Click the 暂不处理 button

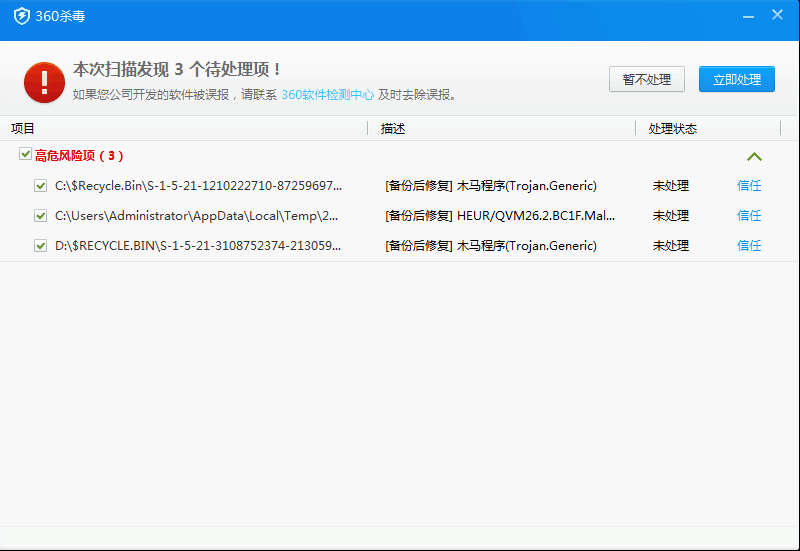(646, 79)
